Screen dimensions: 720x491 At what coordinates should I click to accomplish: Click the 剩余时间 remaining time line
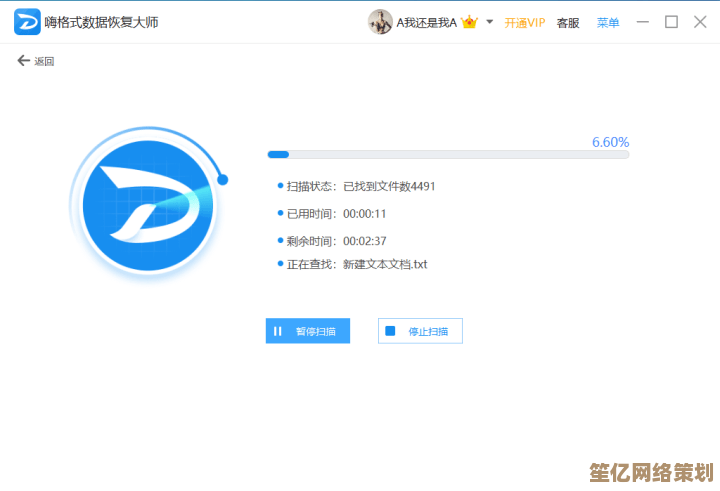pos(336,241)
